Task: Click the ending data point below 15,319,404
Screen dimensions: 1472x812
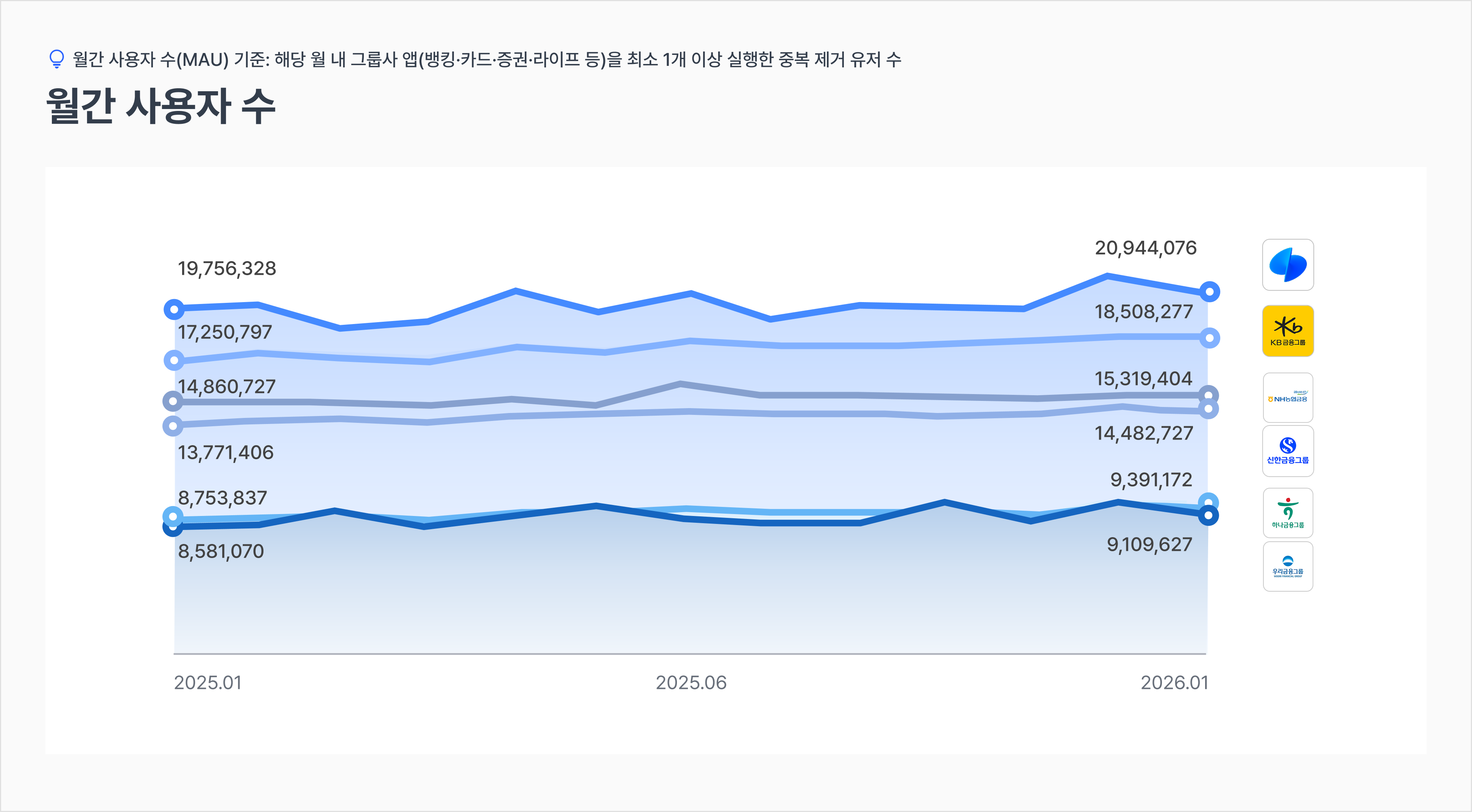Action: [x=1208, y=395]
